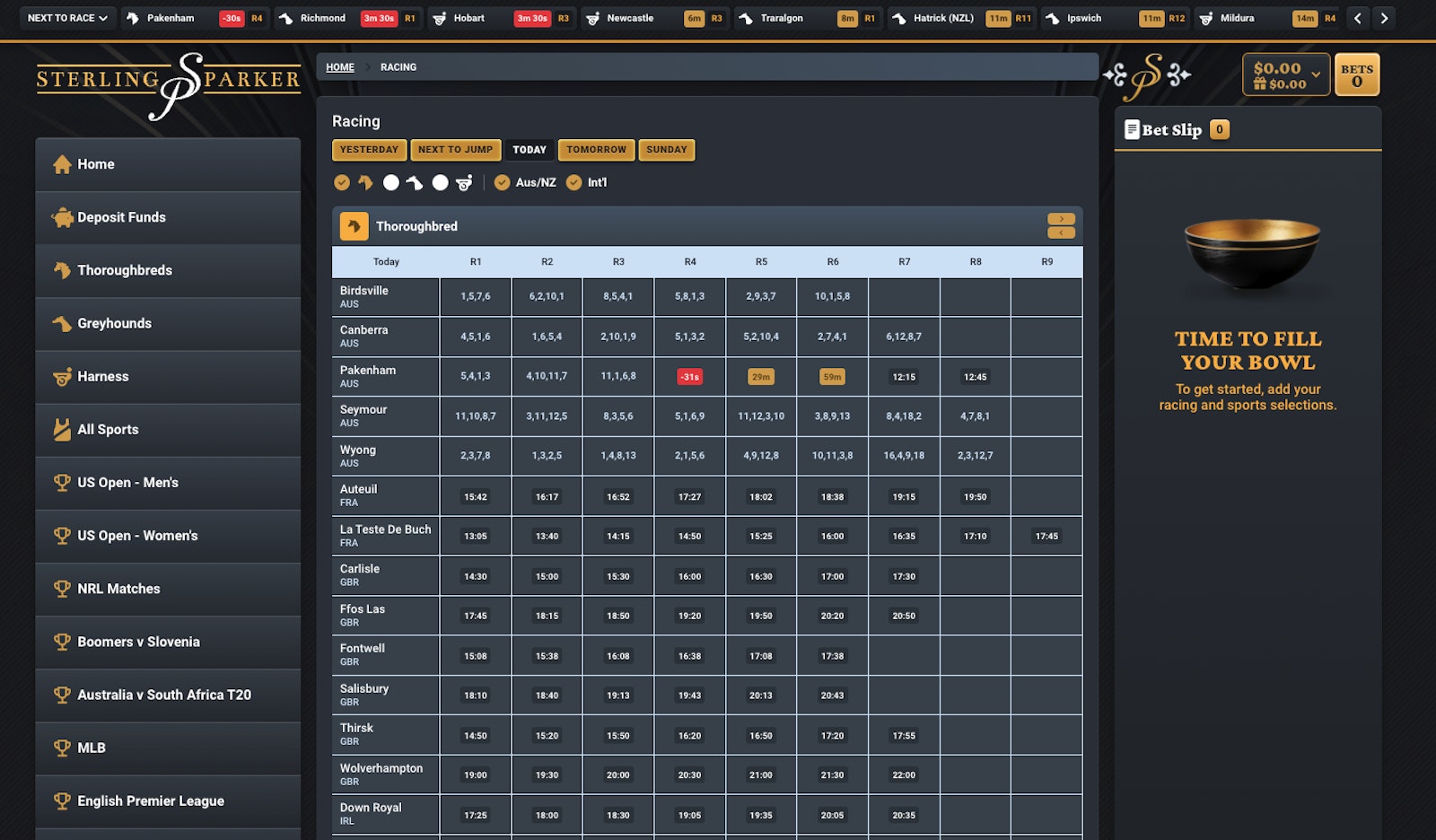Enable the greyhound race type filter
Viewport: 1436px width, 840px height.
click(x=391, y=183)
